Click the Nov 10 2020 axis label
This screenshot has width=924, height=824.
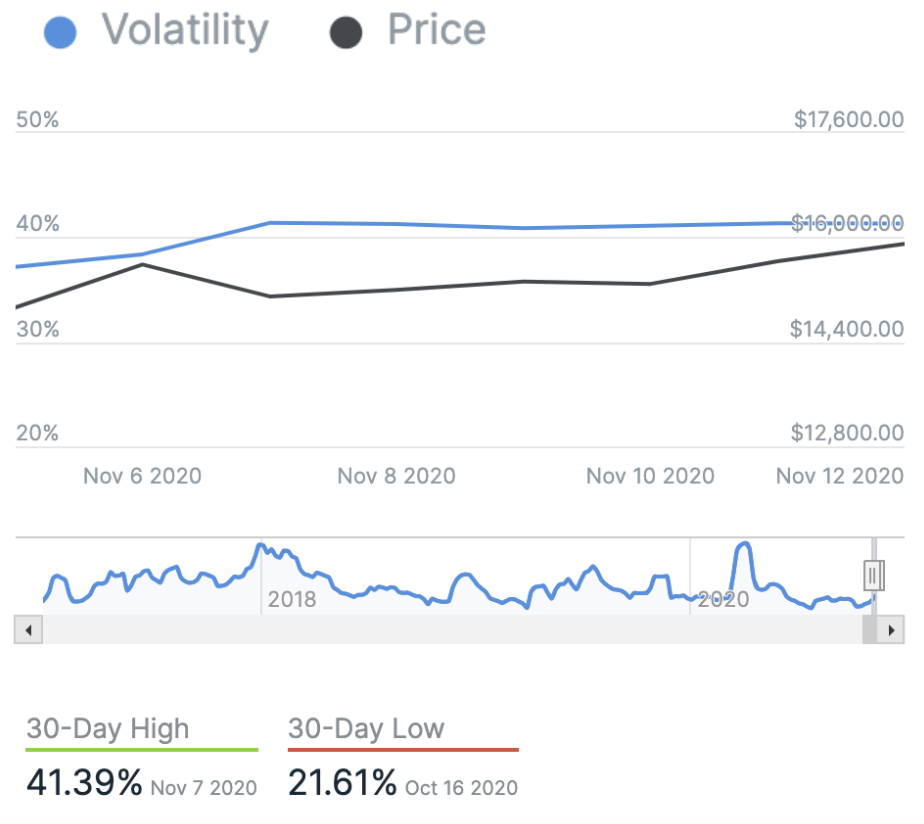[x=650, y=475]
